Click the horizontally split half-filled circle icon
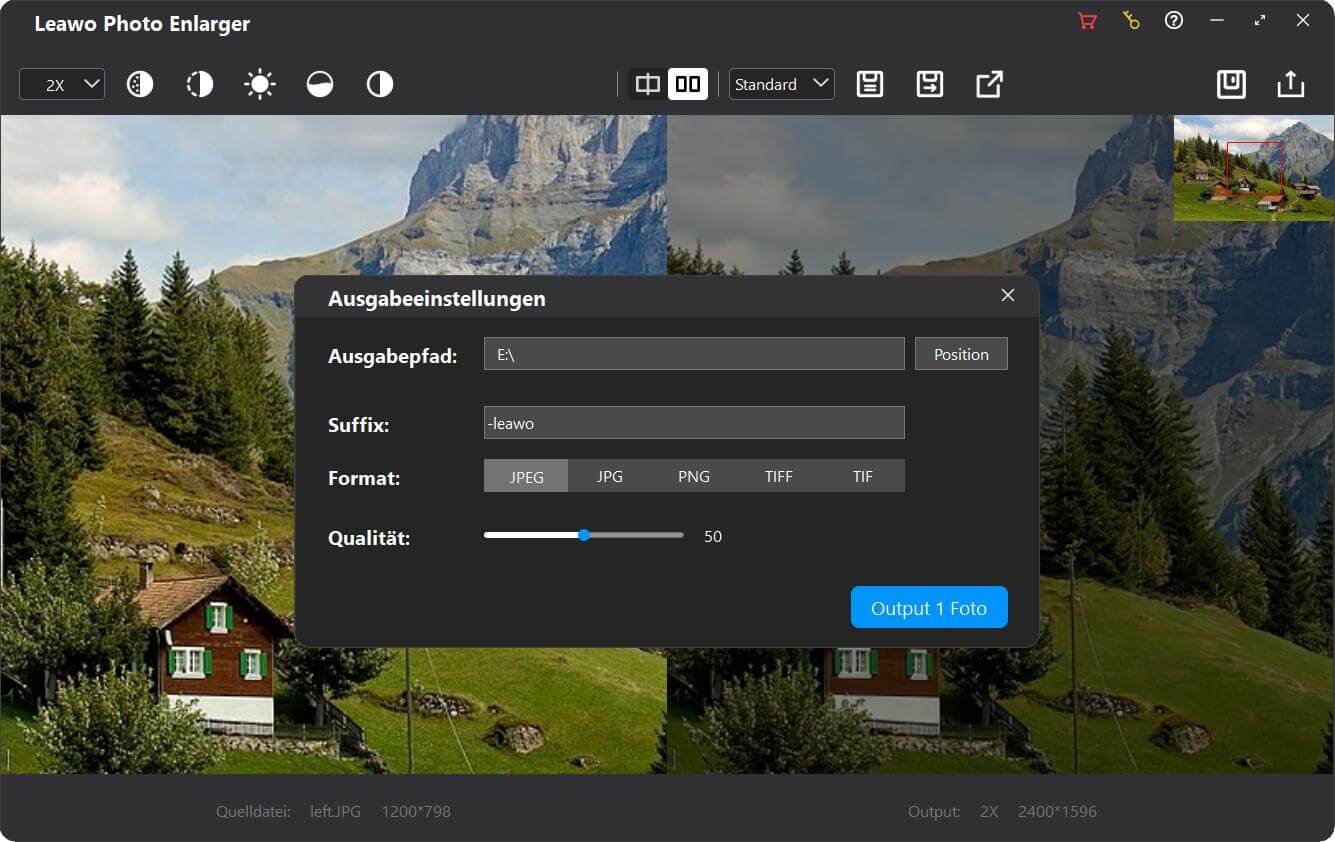This screenshot has height=842, width=1335. [x=320, y=85]
